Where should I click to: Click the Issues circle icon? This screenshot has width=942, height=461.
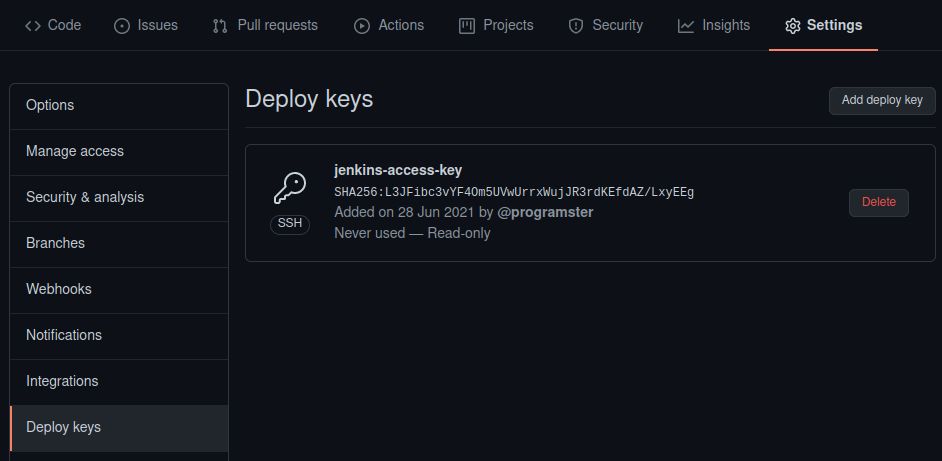122,26
